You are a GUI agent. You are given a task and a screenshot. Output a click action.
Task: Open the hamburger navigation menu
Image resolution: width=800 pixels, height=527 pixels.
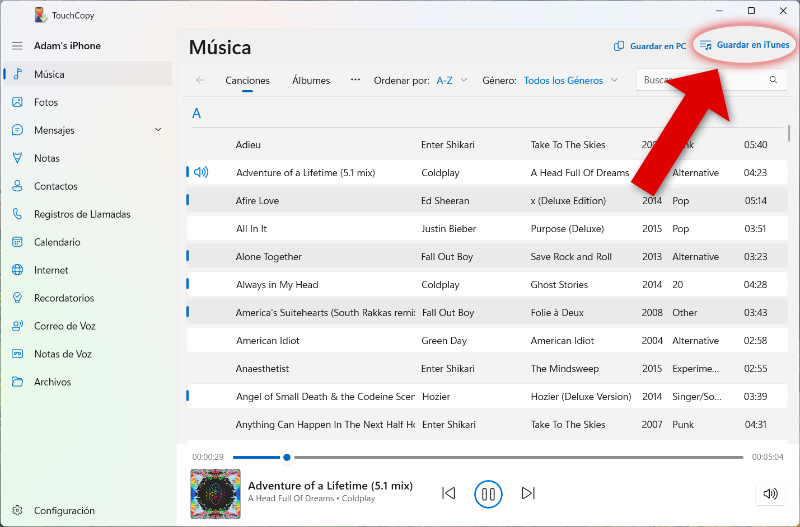(x=17, y=46)
